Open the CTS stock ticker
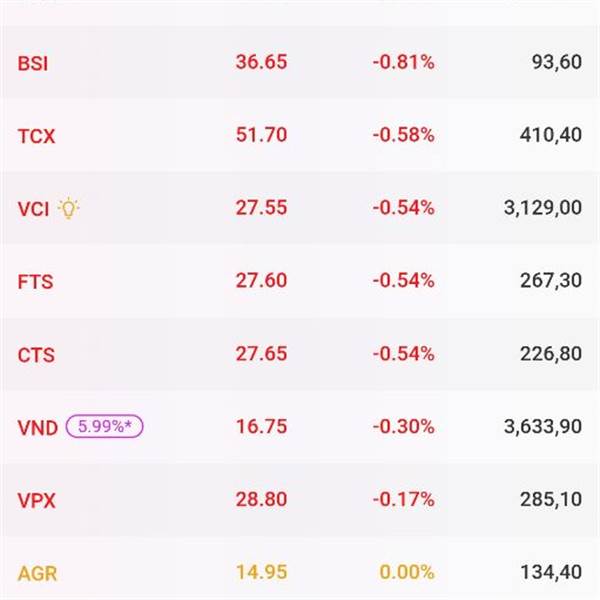This screenshot has height=600, width=600. click(36, 355)
